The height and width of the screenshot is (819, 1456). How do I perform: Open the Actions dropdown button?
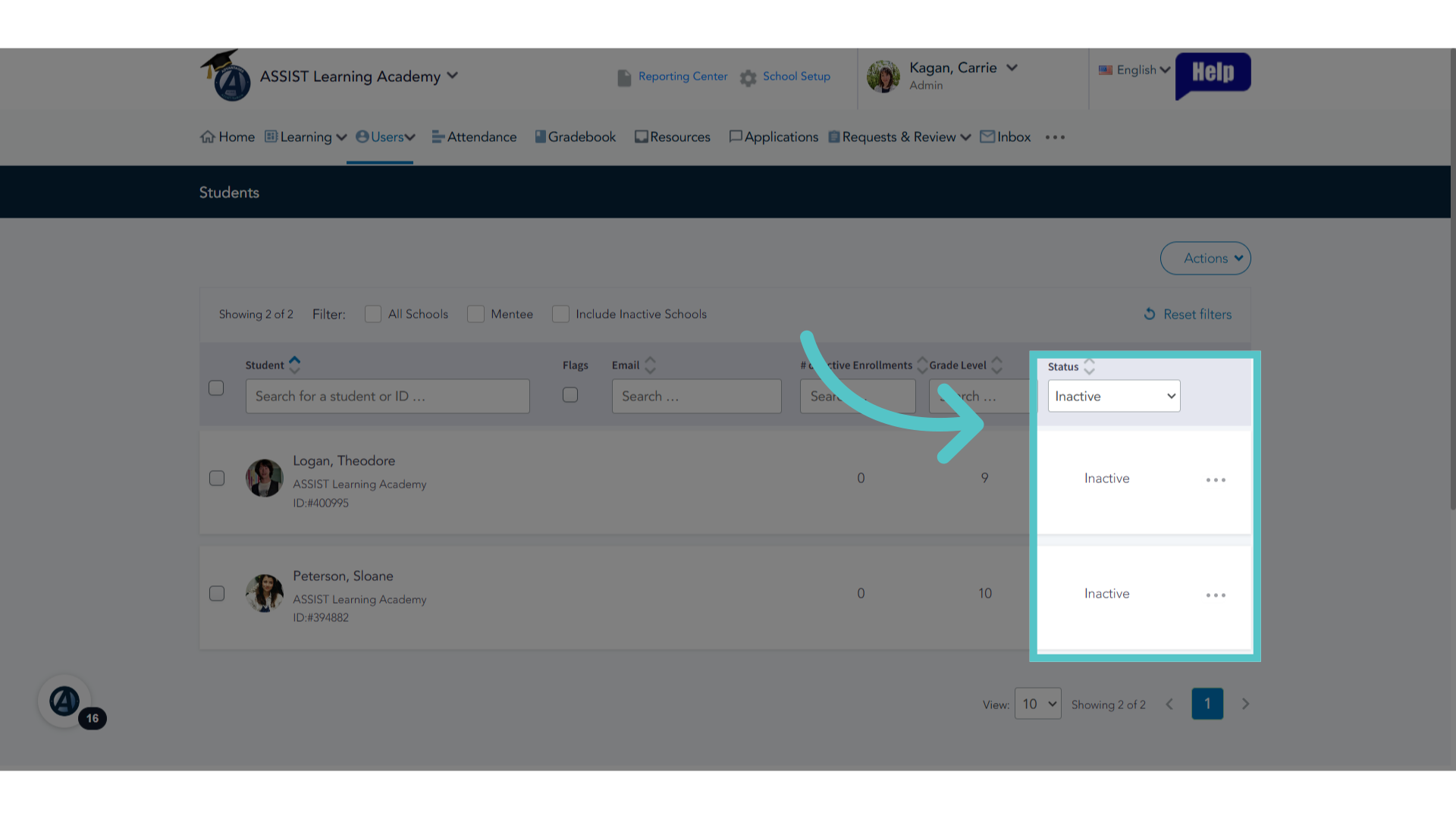point(1205,259)
